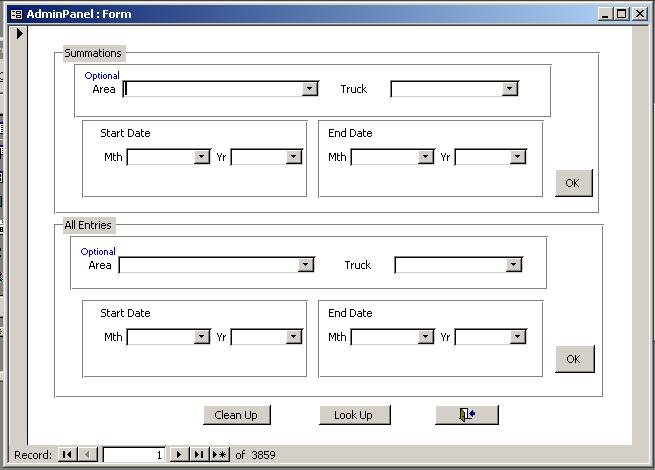Expand Summations Start Date Yr dropdown

(x=294, y=157)
